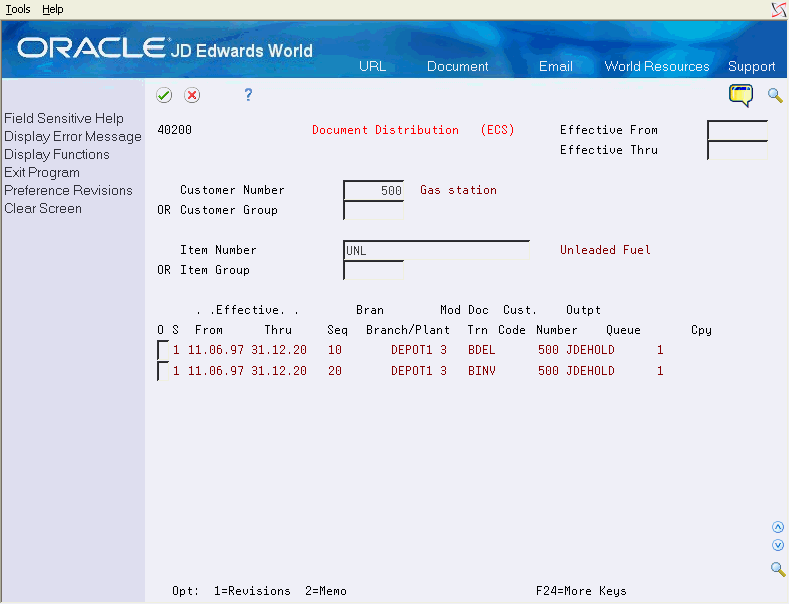
Task: Click the BINV document code
Action: point(482,371)
